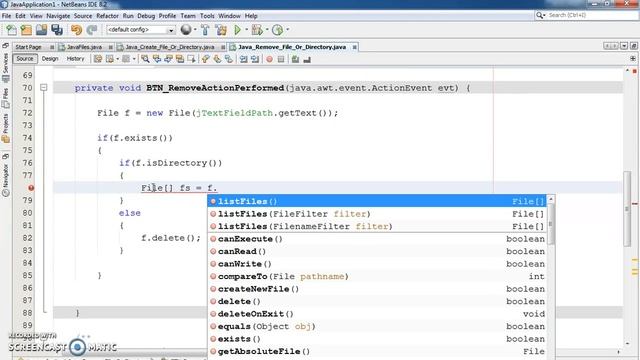
Task: Open the File menu
Action: point(7,16)
